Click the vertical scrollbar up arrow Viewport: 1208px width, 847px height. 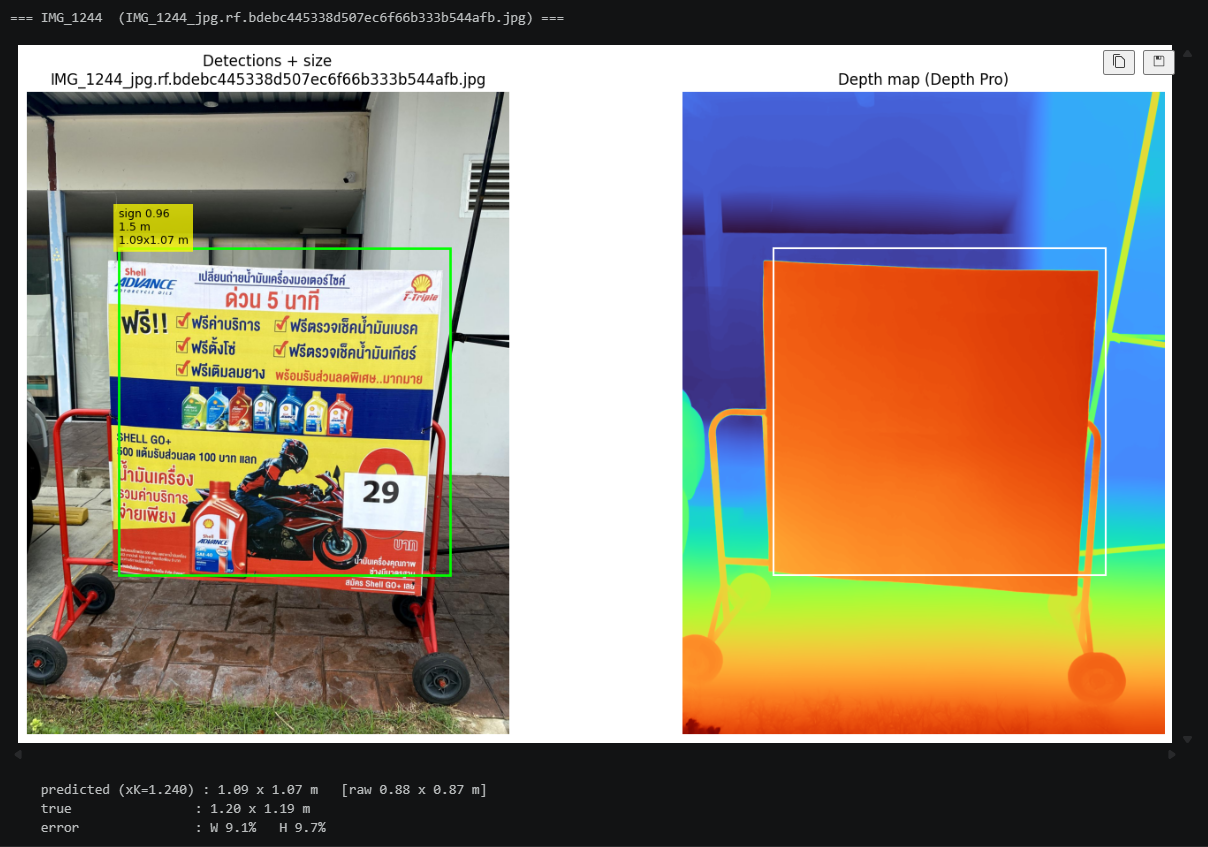click(x=1188, y=53)
